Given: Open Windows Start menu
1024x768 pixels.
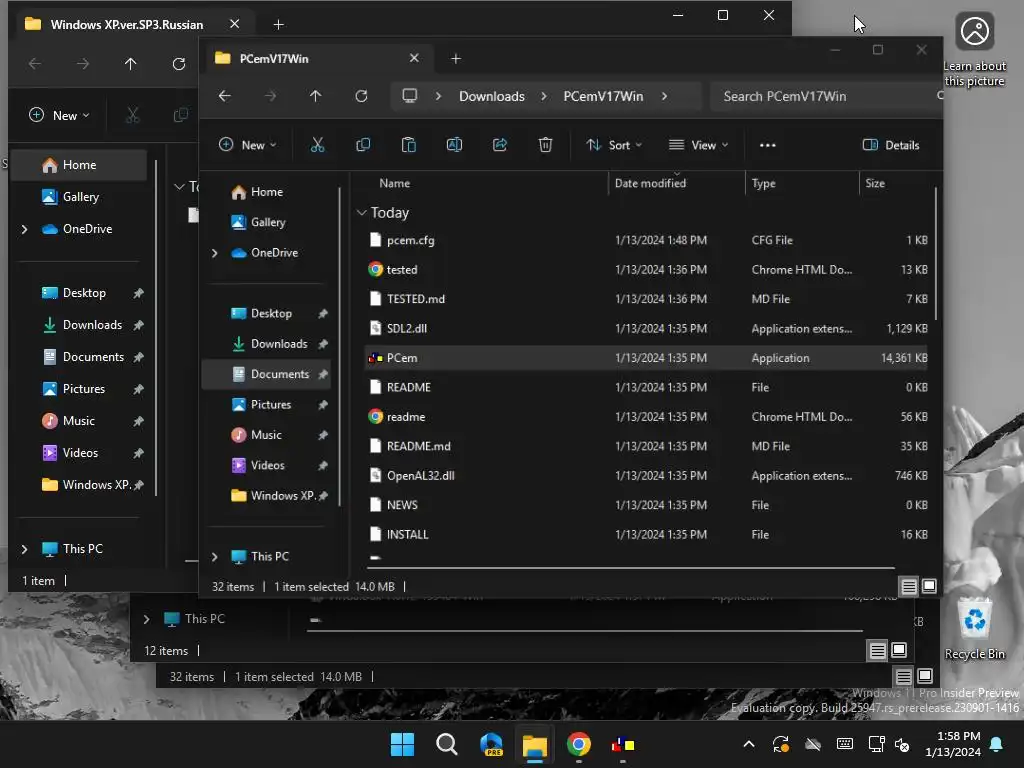Looking at the screenshot, I should point(402,744).
